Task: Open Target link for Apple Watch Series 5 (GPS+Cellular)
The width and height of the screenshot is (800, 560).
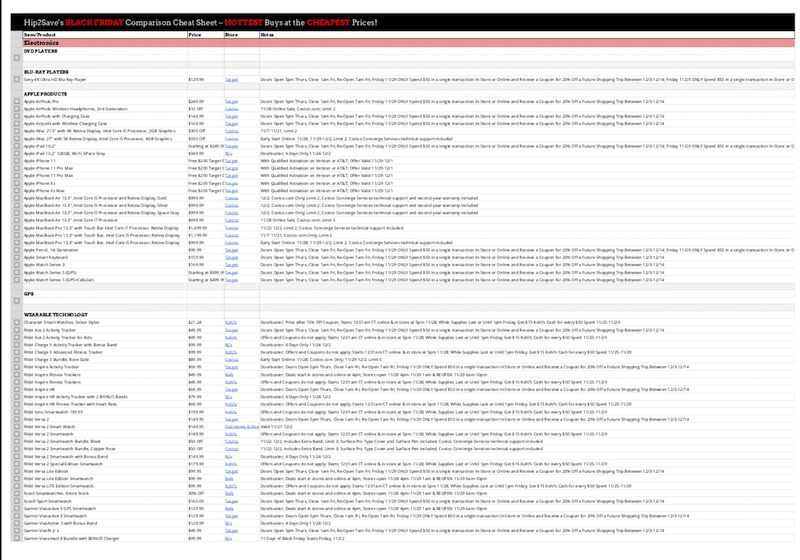Action: 231,280
